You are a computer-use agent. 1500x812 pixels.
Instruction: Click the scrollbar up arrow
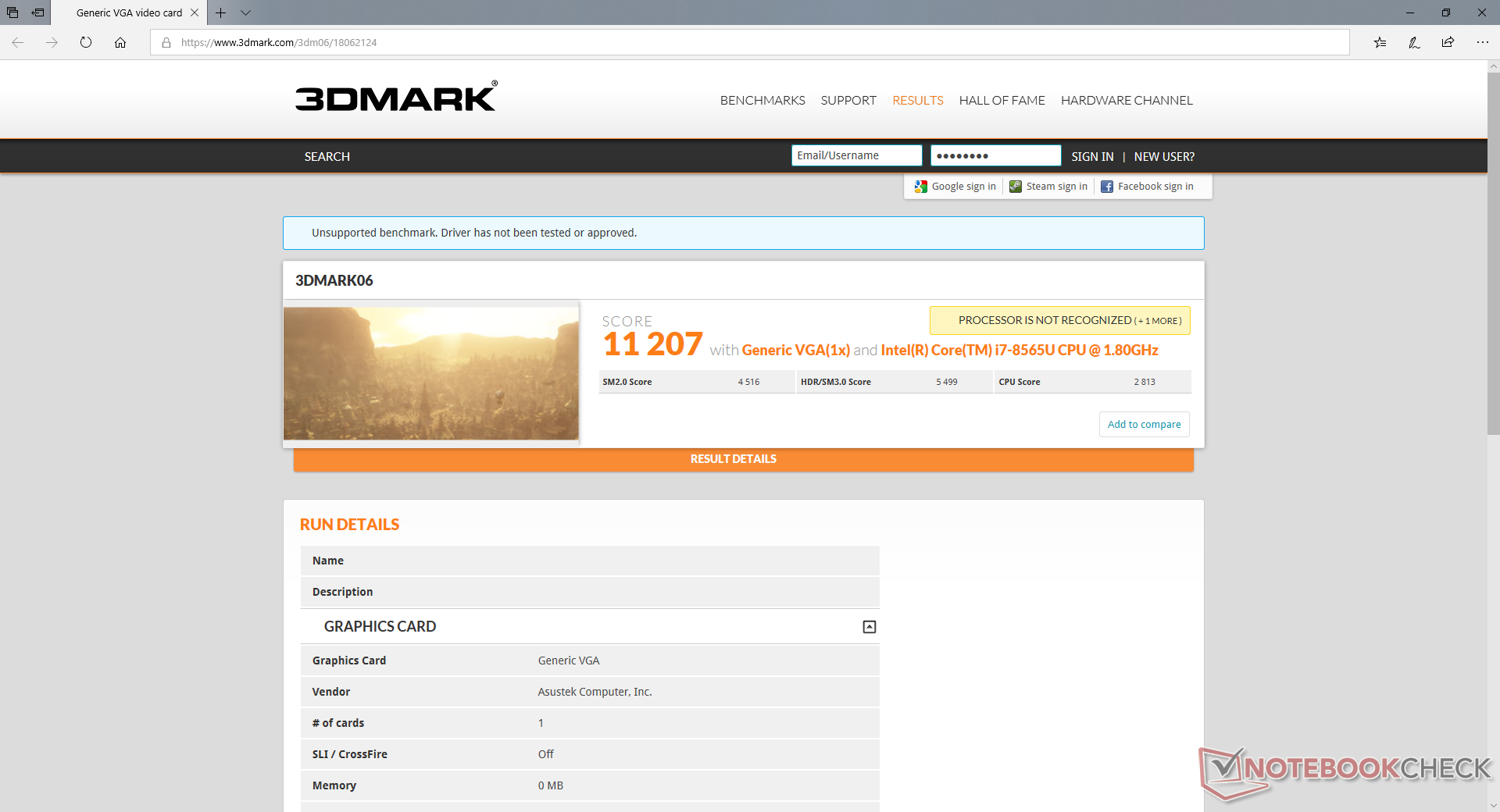(x=1493, y=67)
